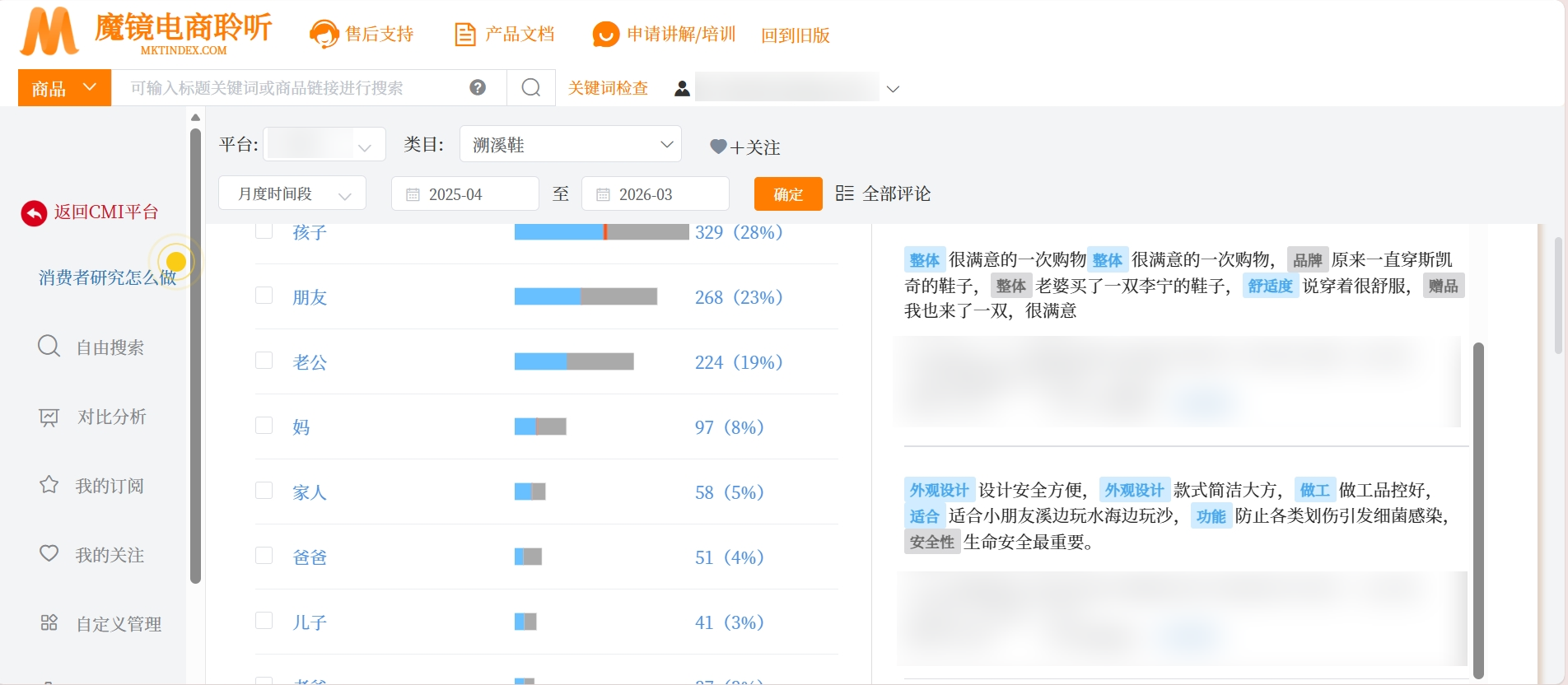This screenshot has width=1568, height=685.
Task: Click the 返回CMI平台 link
Action: tap(106, 212)
